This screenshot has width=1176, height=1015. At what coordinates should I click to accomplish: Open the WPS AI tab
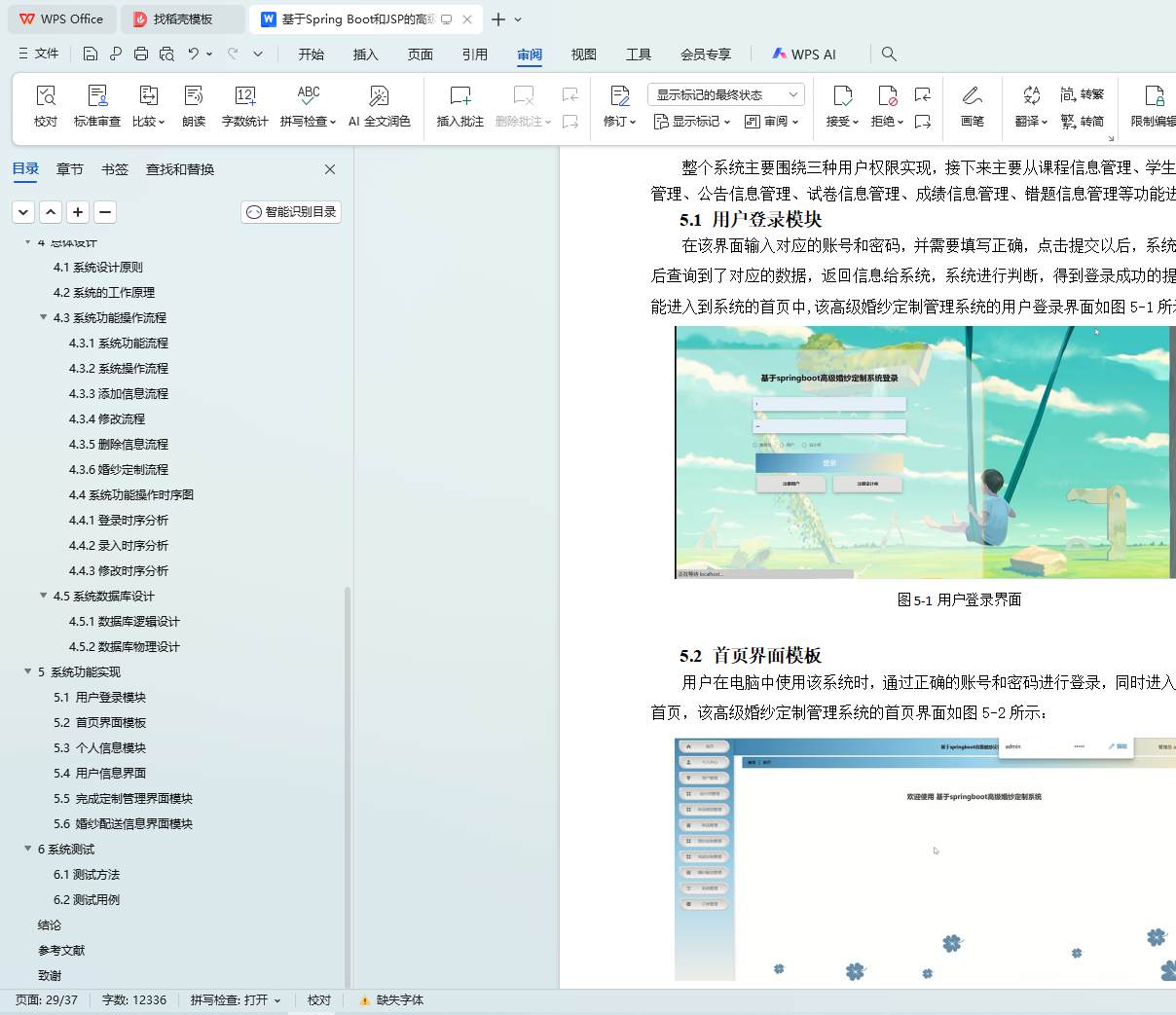[804, 54]
